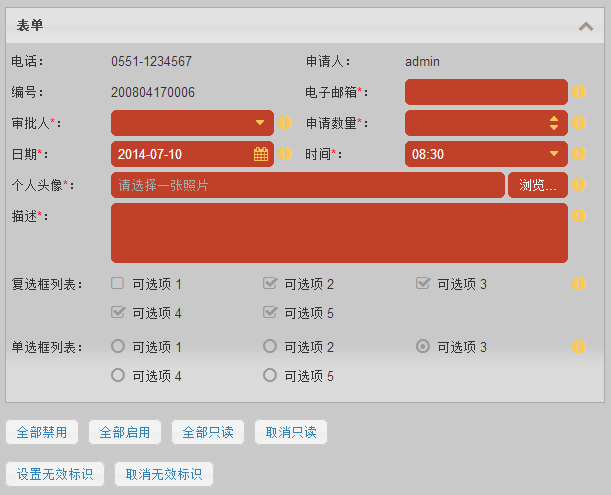Image resolution: width=611 pixels, height=495 pixels.
Task: Check the 可选项 1 checkbox
Action: [117, 283]
